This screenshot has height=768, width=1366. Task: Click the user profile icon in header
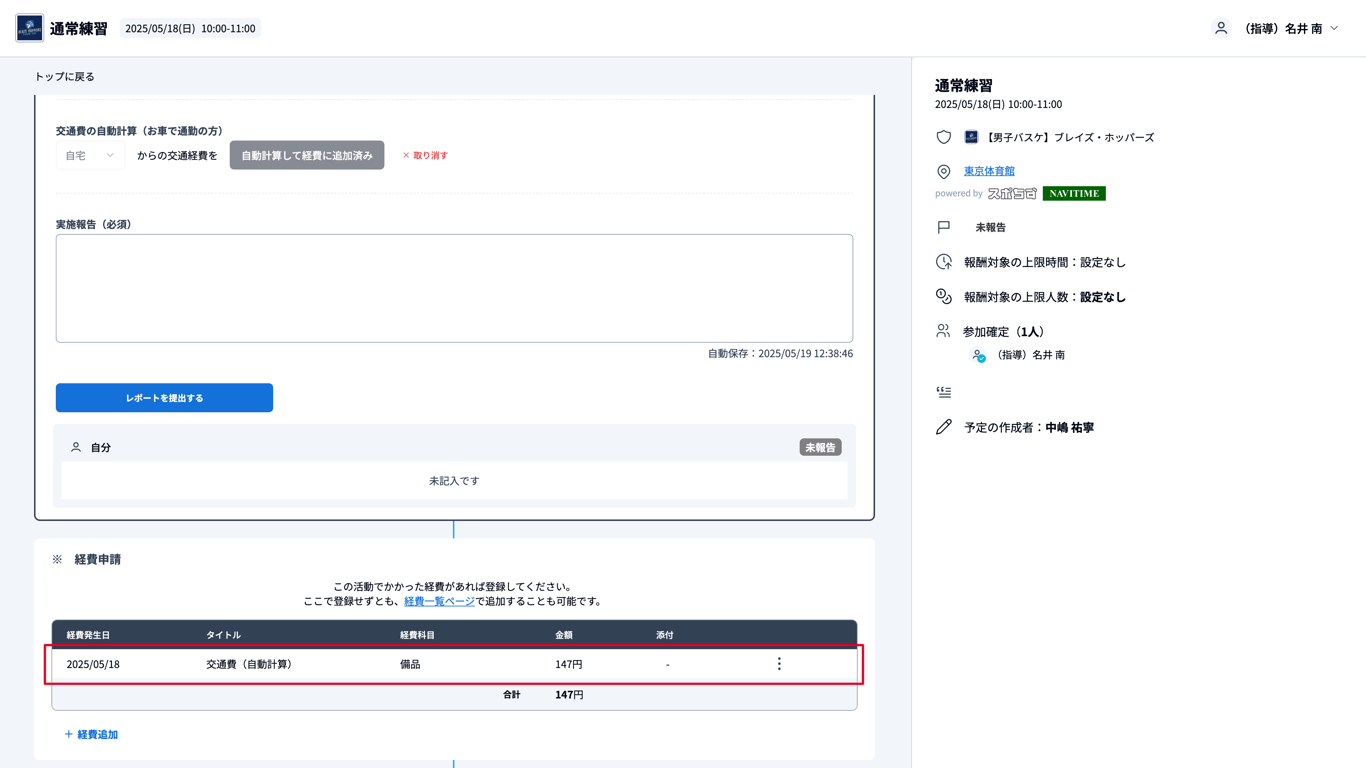coord(1221,28)
